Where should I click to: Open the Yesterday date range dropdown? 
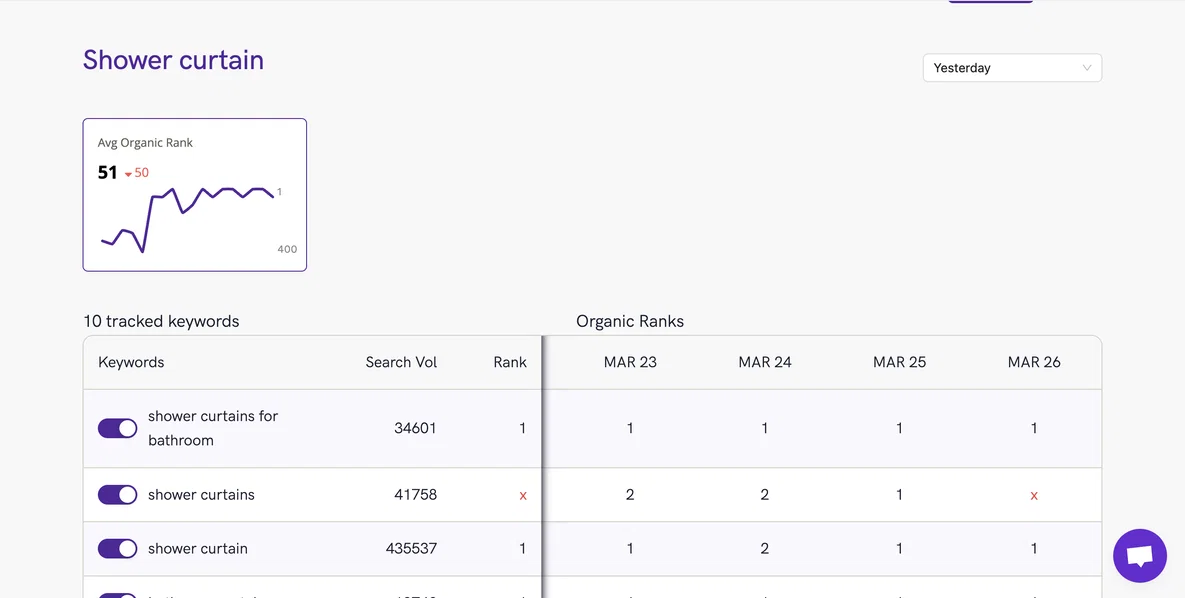tap(1012, 68)
